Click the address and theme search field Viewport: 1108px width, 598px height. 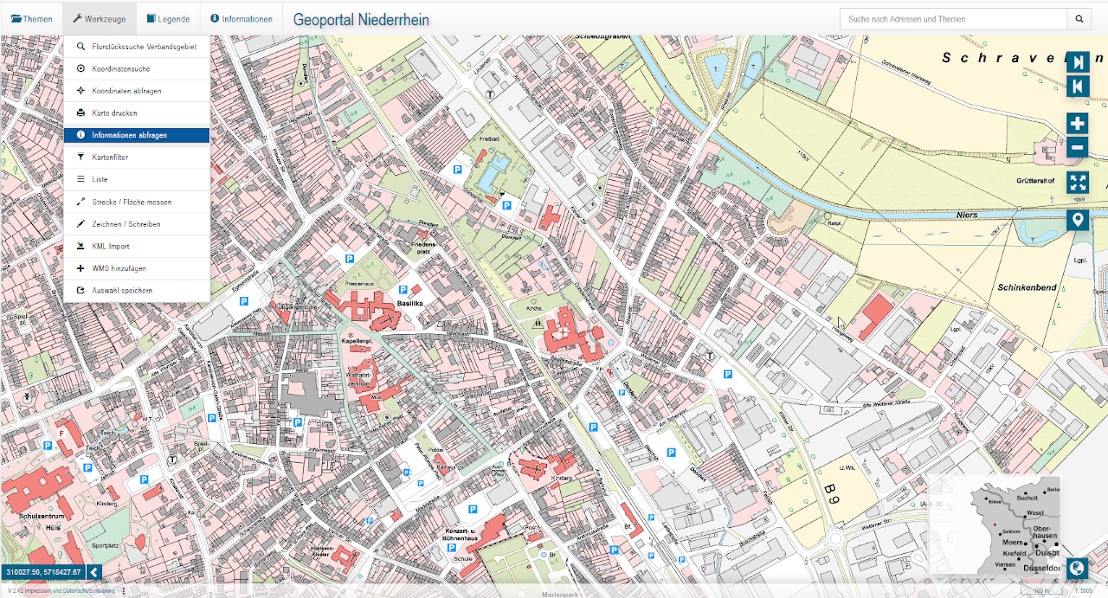click(953, 19)
